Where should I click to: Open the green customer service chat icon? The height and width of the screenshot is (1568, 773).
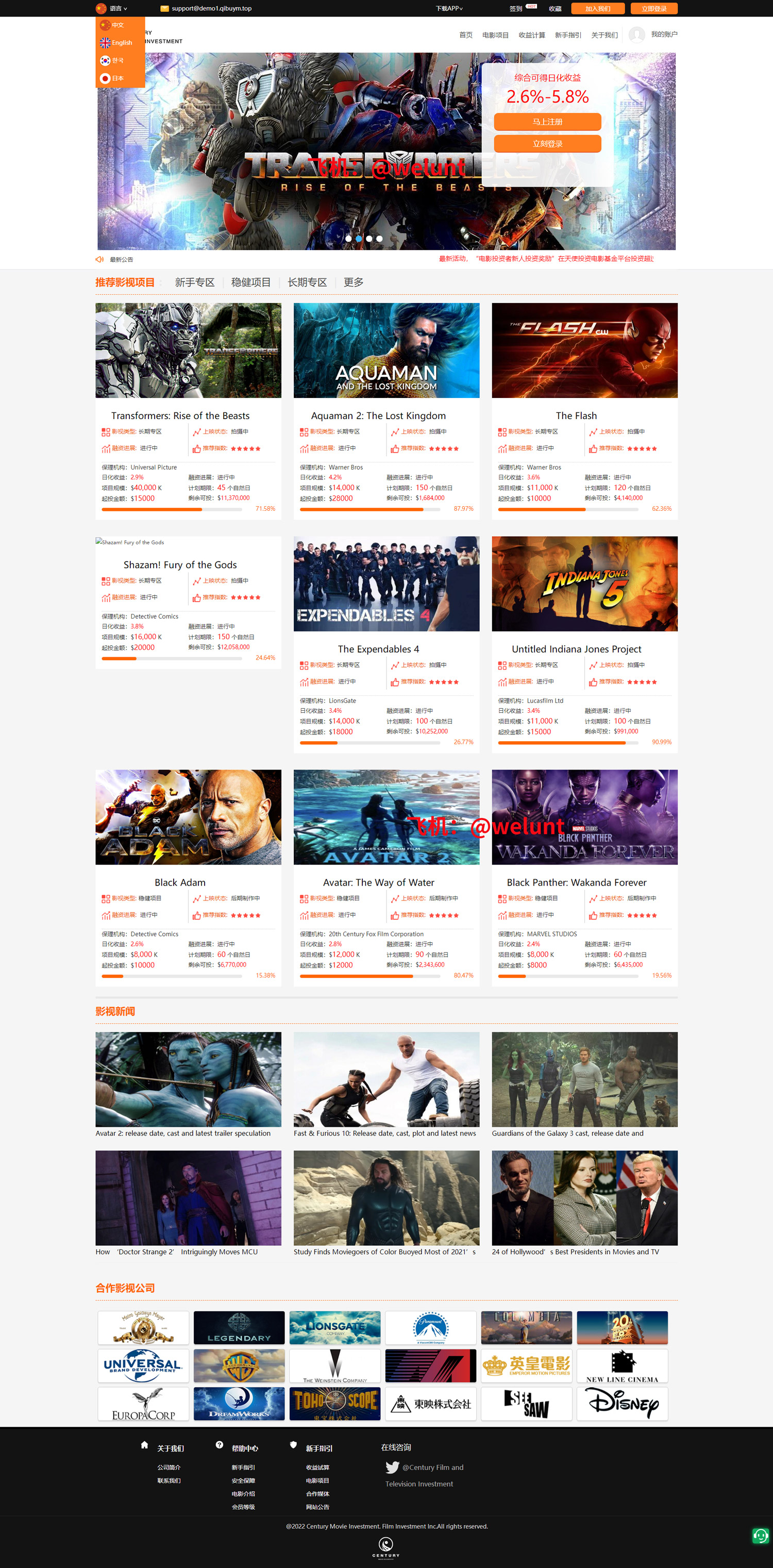(x=760, y=1536)
